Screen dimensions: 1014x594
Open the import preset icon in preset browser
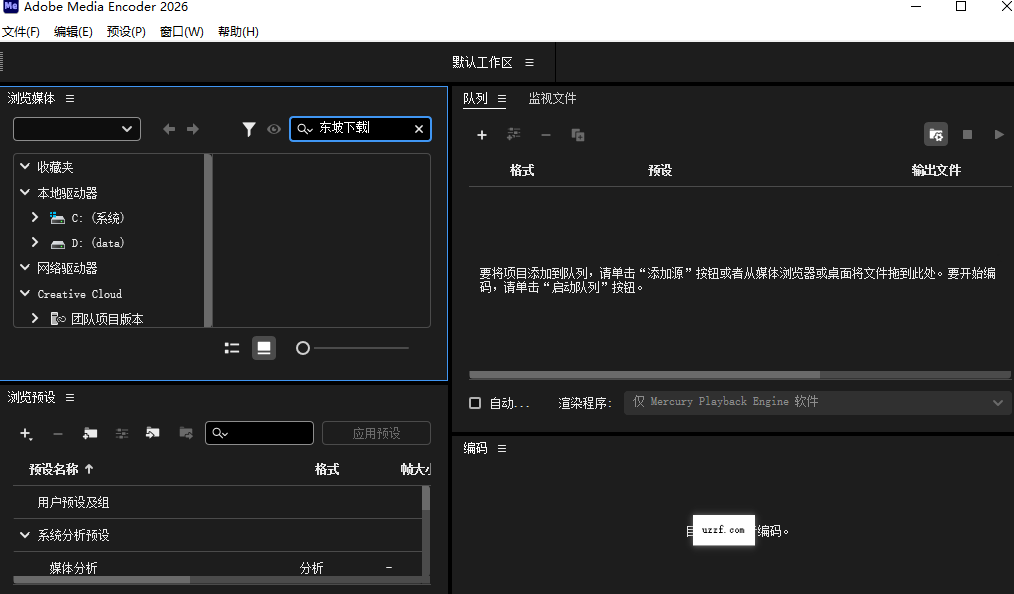pyautogui.click(x=152, y=433)
